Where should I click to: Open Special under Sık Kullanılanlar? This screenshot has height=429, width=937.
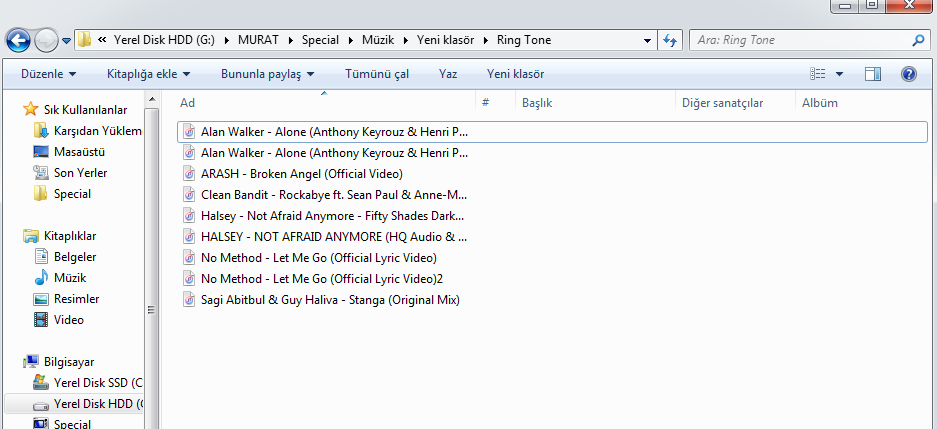click(72, 194)
